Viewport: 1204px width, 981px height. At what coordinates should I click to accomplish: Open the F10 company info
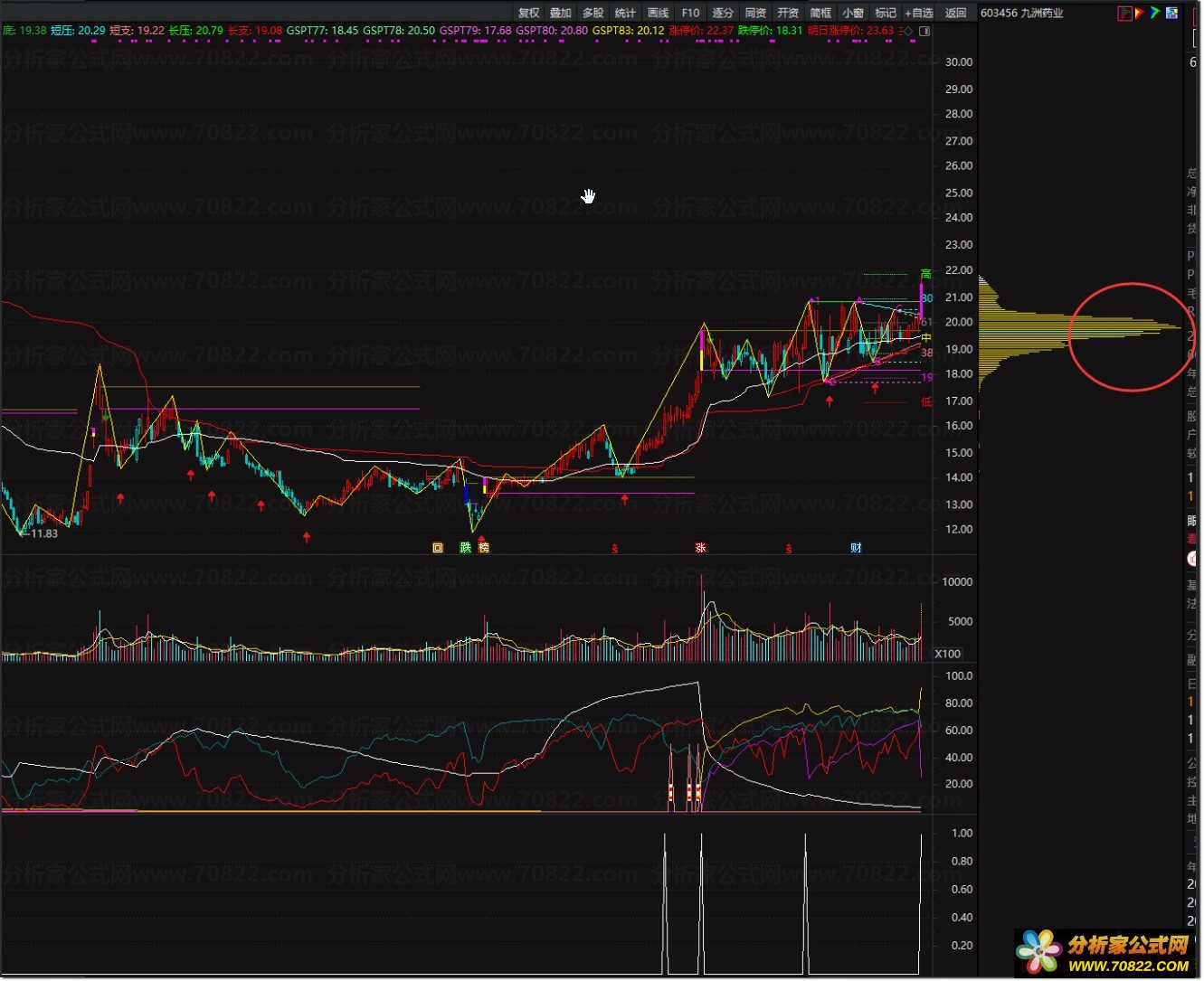click(690, 13)
